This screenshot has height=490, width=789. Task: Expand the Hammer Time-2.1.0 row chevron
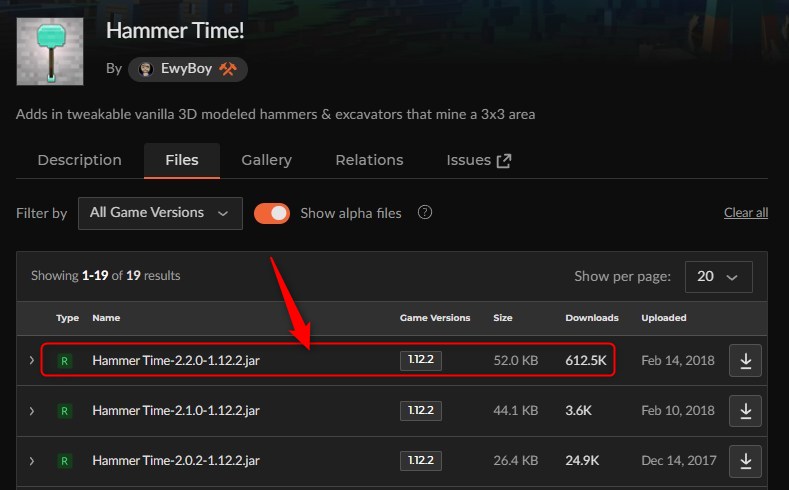click(31, 411)
